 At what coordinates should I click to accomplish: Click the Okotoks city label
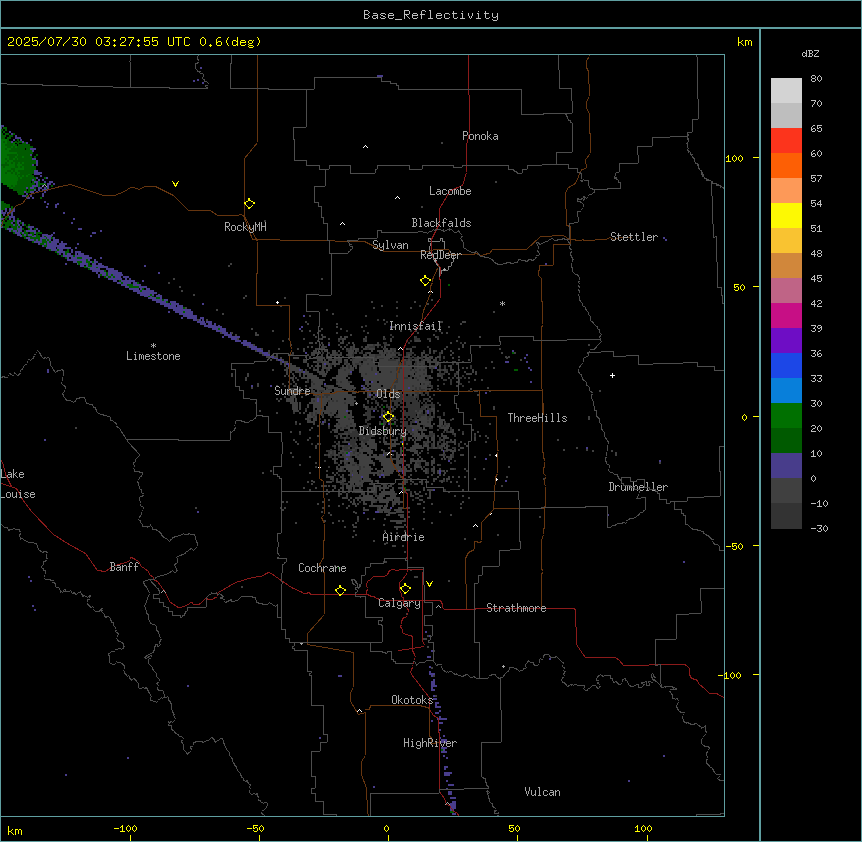click(x=412, y=700)
